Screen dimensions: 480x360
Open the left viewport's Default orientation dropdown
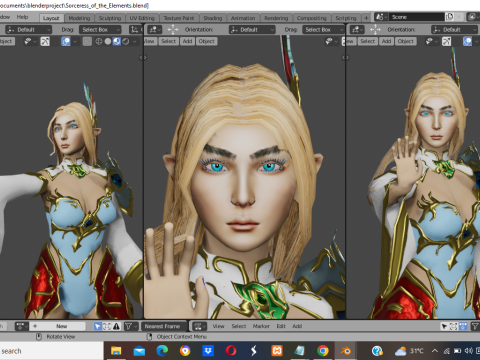[29, 30]
